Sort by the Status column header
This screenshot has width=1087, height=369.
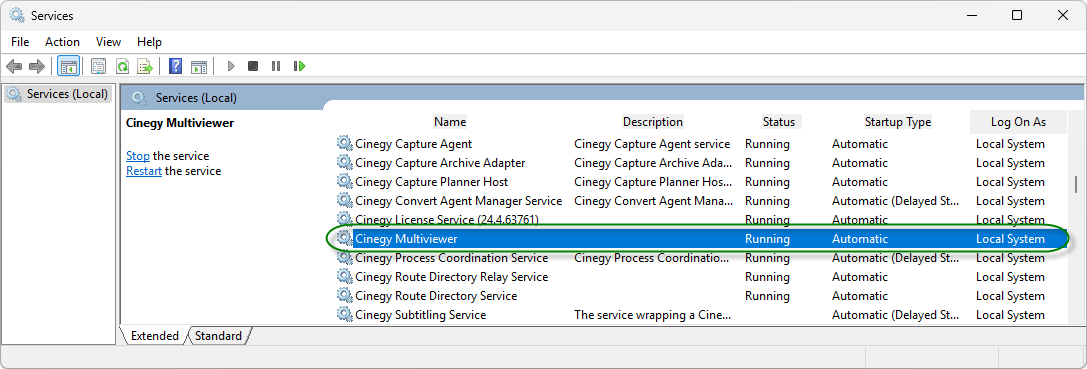(779, 121)
